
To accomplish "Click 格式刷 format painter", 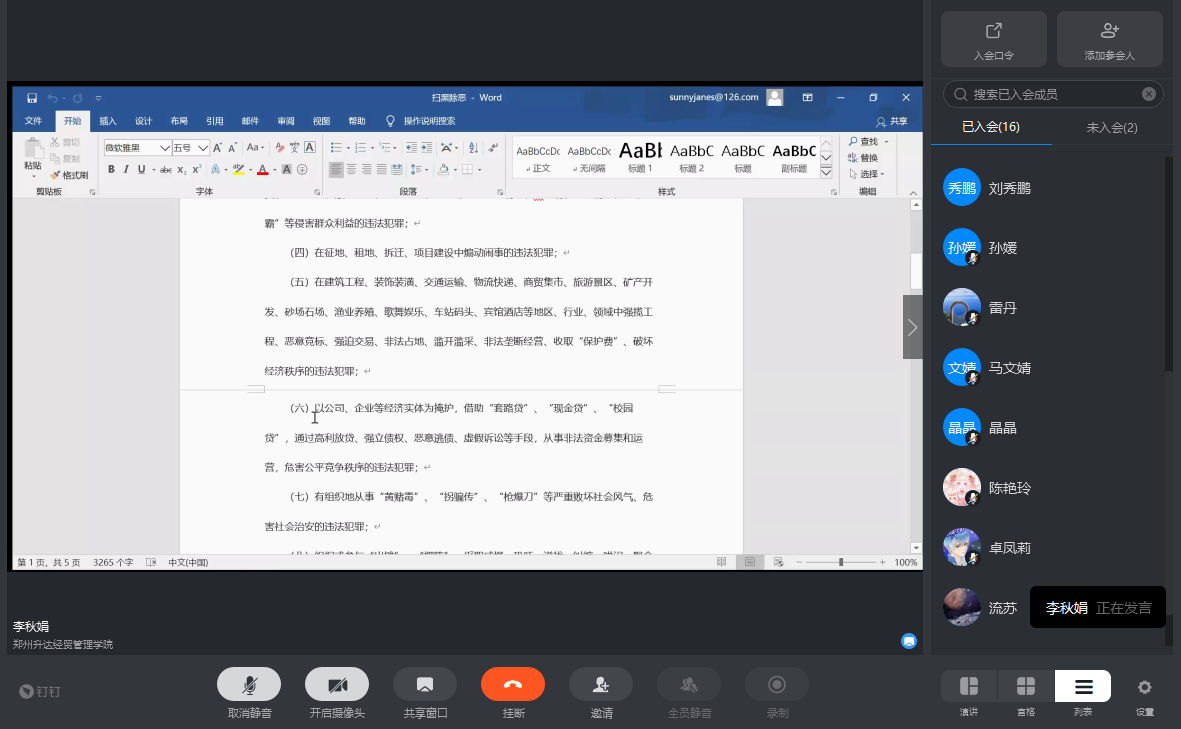I will 69,175.
